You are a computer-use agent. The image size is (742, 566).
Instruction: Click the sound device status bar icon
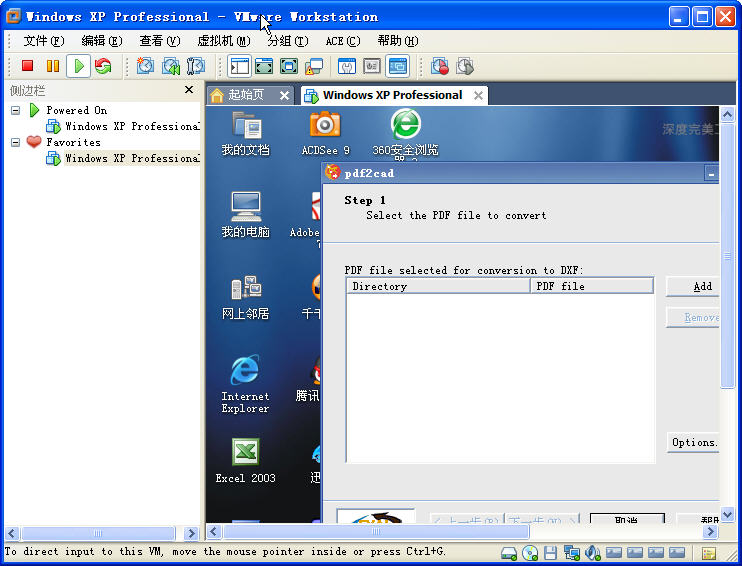[592, 553]
